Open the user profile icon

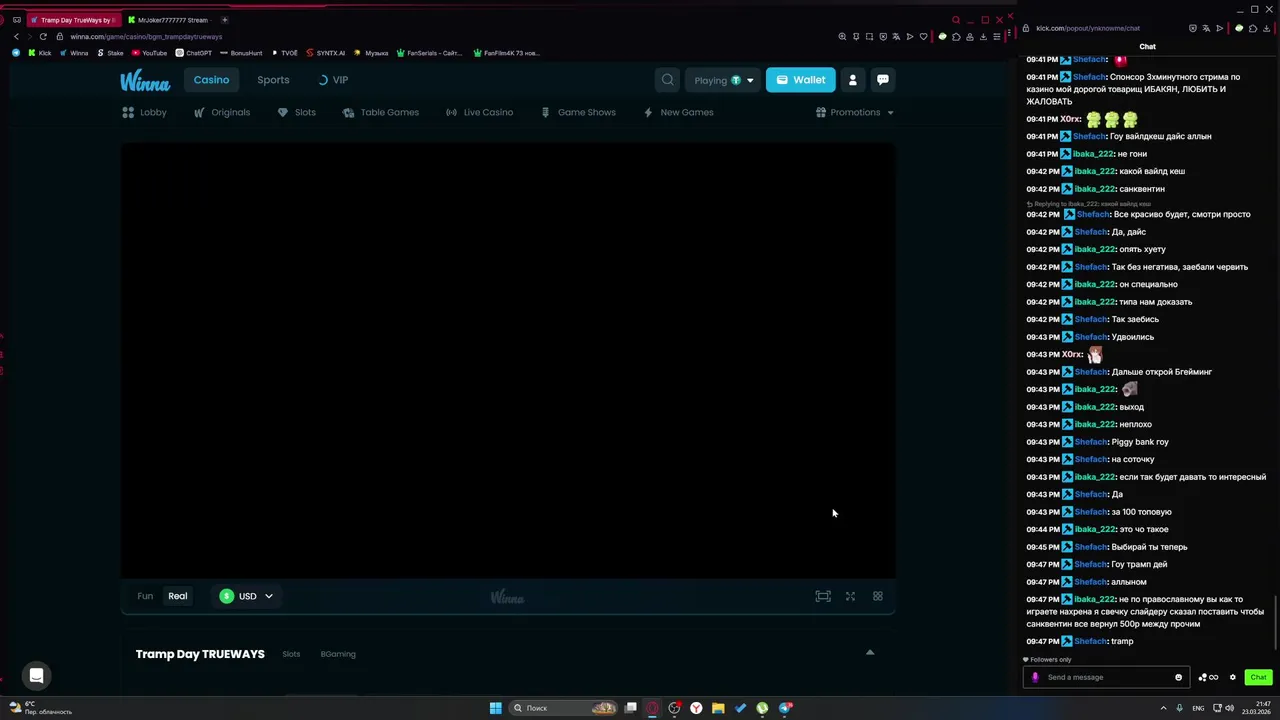tap(852, 80)
